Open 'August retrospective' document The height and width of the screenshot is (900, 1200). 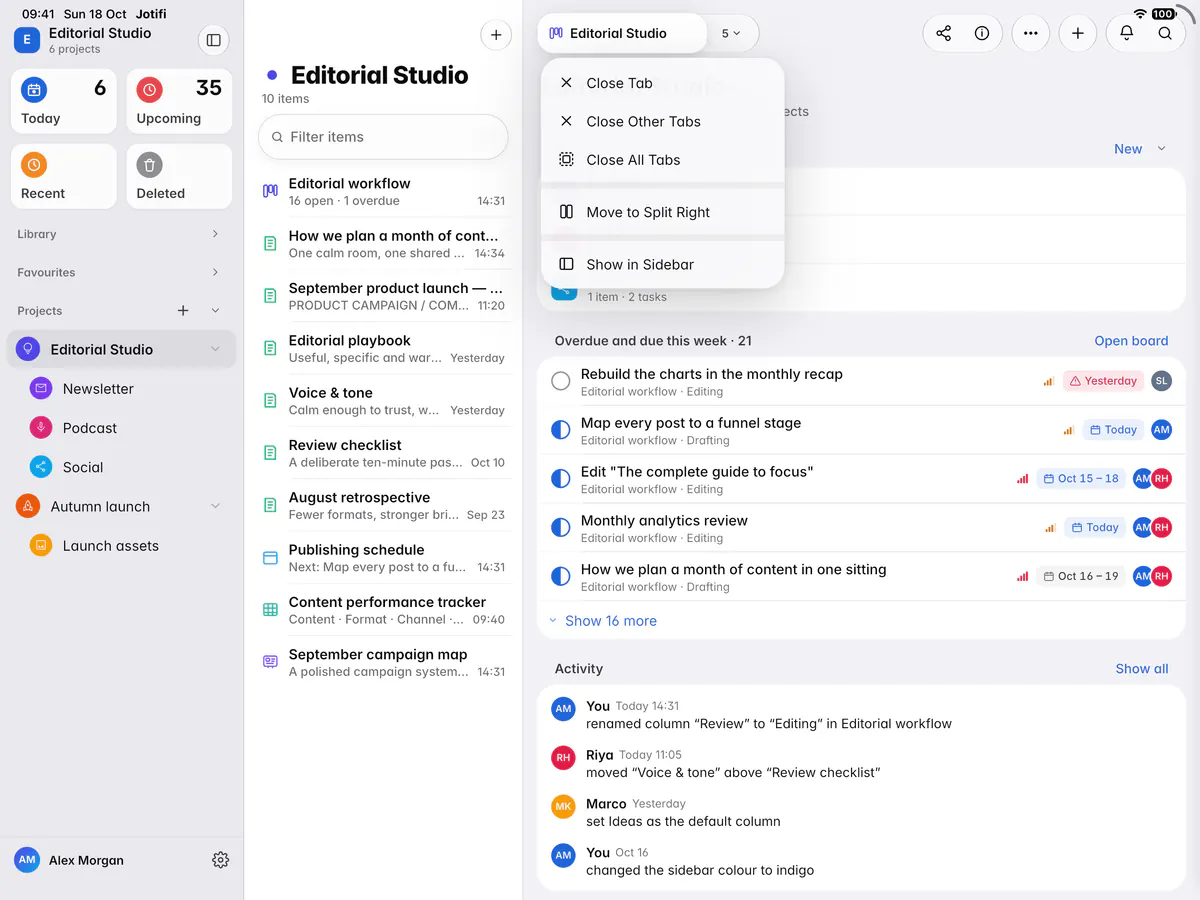click(384, 505)
